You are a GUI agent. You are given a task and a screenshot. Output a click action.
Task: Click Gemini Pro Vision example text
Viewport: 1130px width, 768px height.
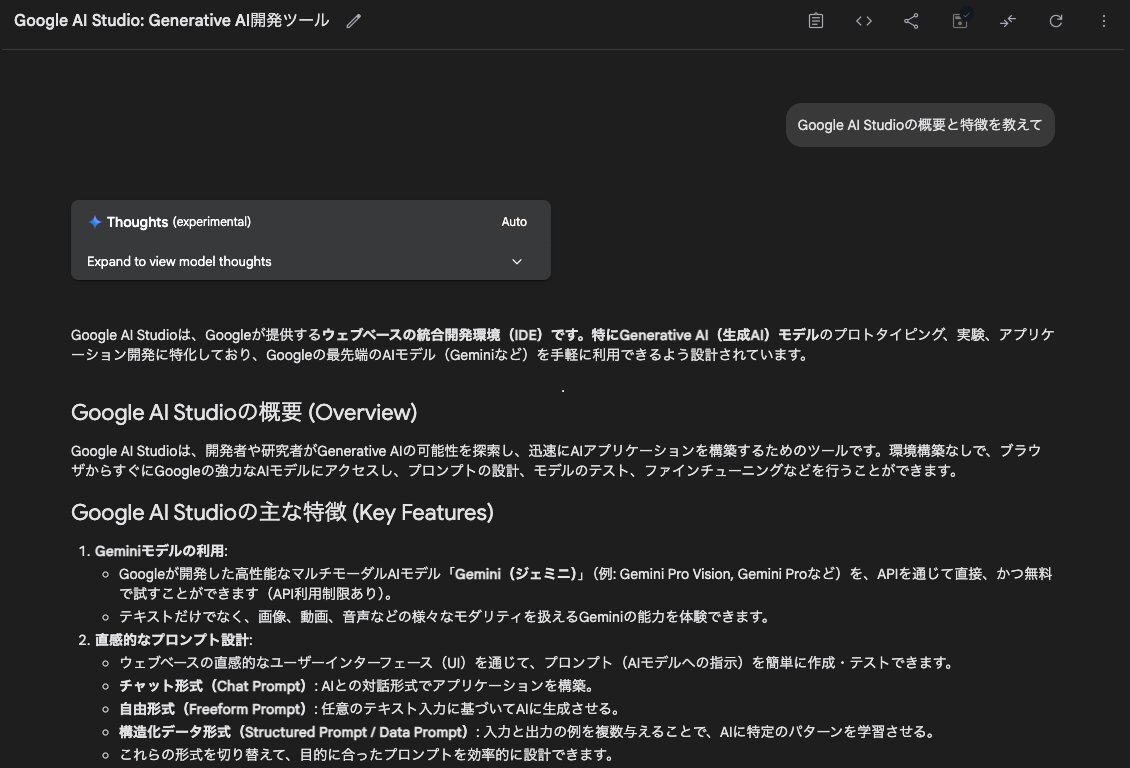[x=675, y=574]
